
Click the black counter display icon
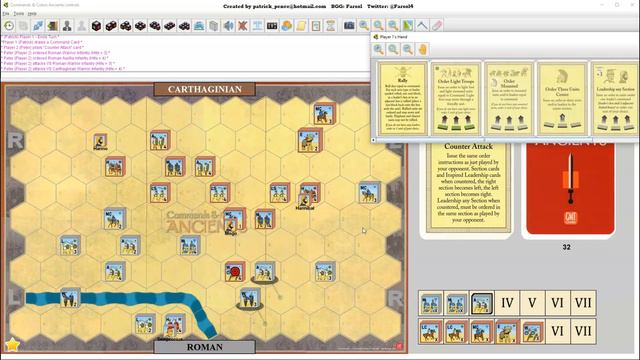click(272, 26)
